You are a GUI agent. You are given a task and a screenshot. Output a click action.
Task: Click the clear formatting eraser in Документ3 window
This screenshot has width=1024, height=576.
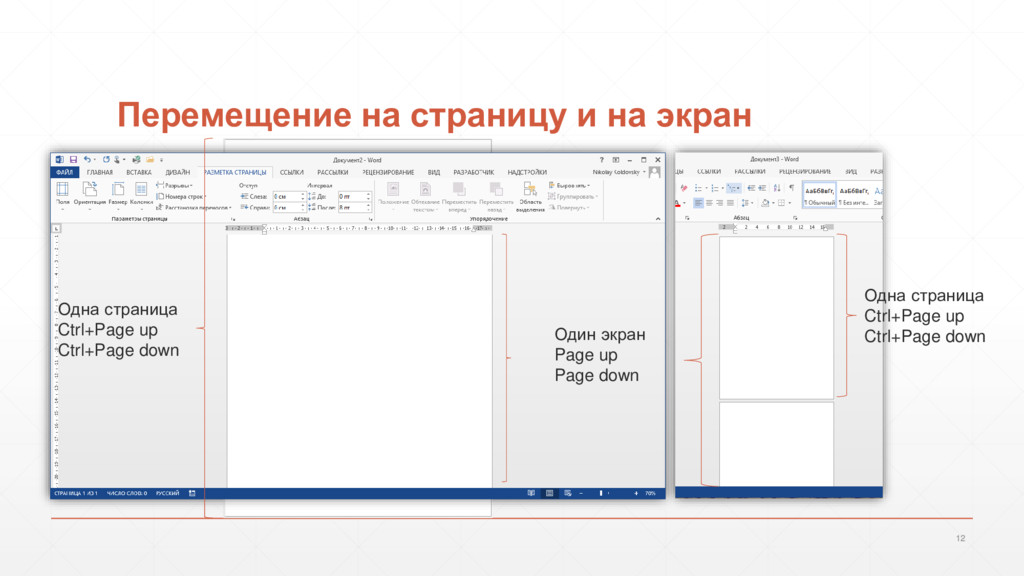[684, 188]
